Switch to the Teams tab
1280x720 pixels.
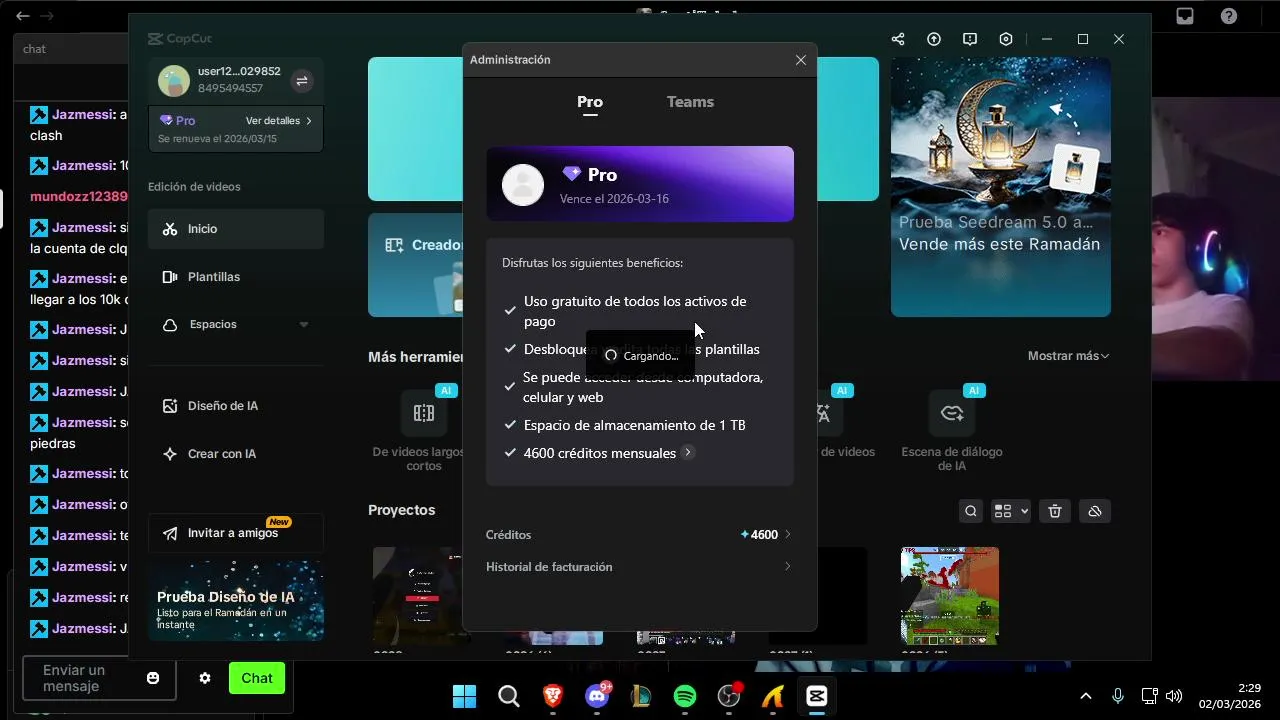[690, 102]
